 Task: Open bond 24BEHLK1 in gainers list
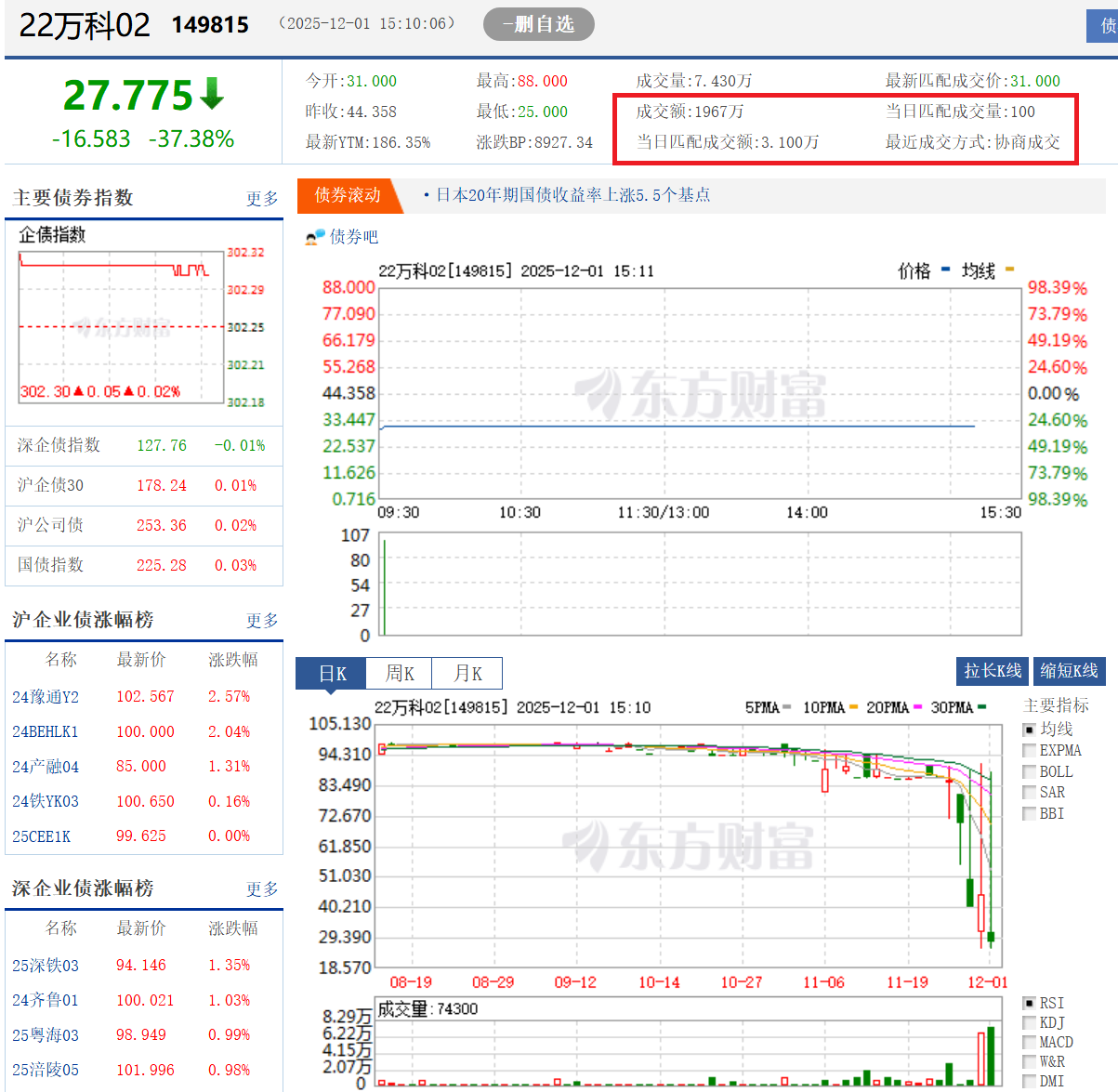(x=46, y=732)
